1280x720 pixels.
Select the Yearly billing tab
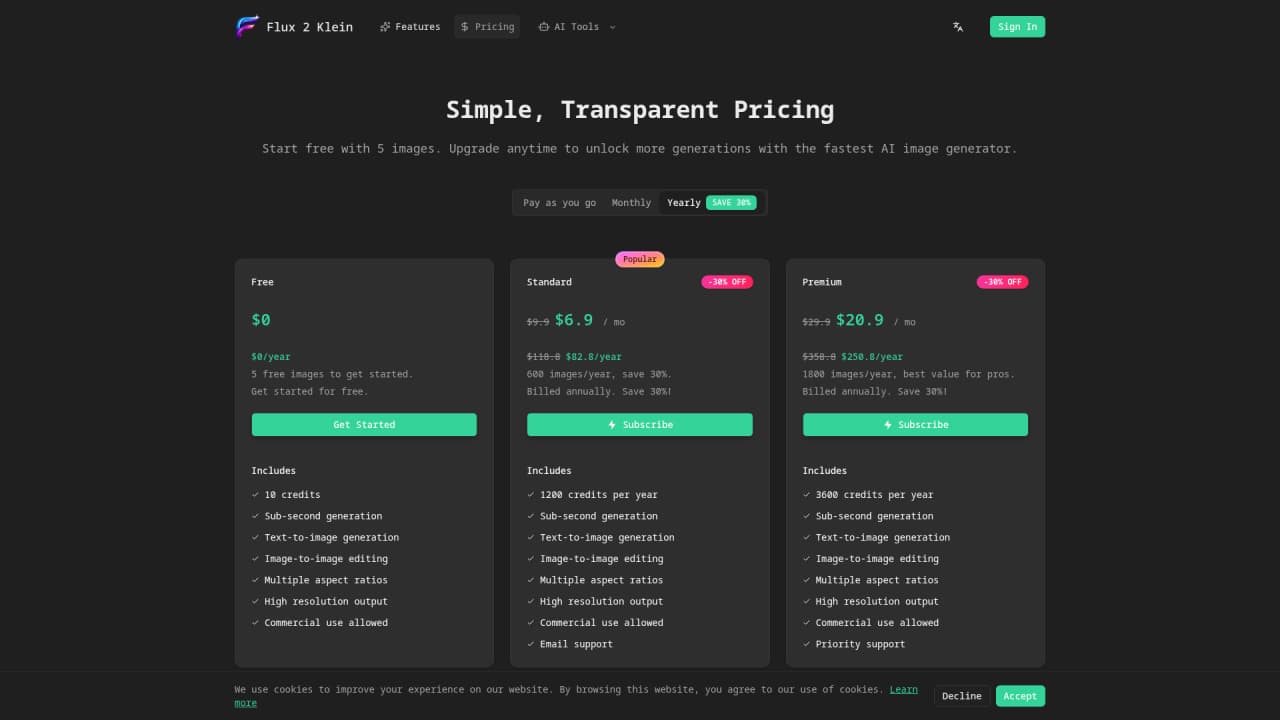(x=711, y=203)
